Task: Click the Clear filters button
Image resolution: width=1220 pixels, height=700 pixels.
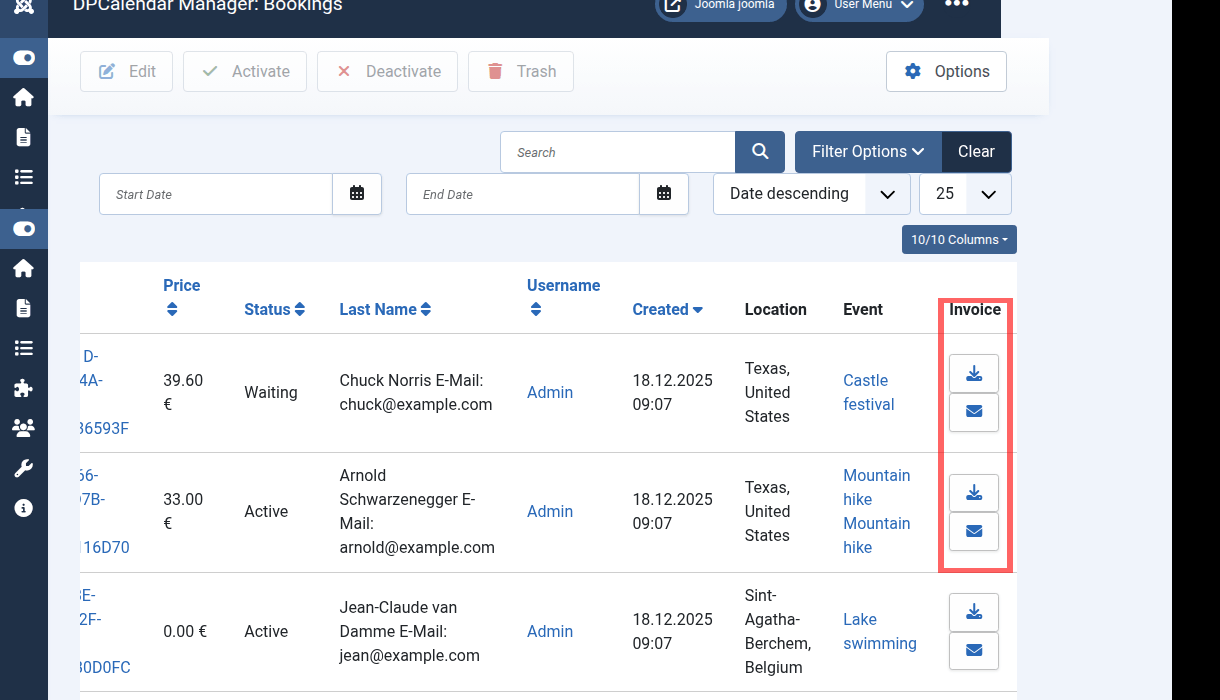Action: point(976,152)
